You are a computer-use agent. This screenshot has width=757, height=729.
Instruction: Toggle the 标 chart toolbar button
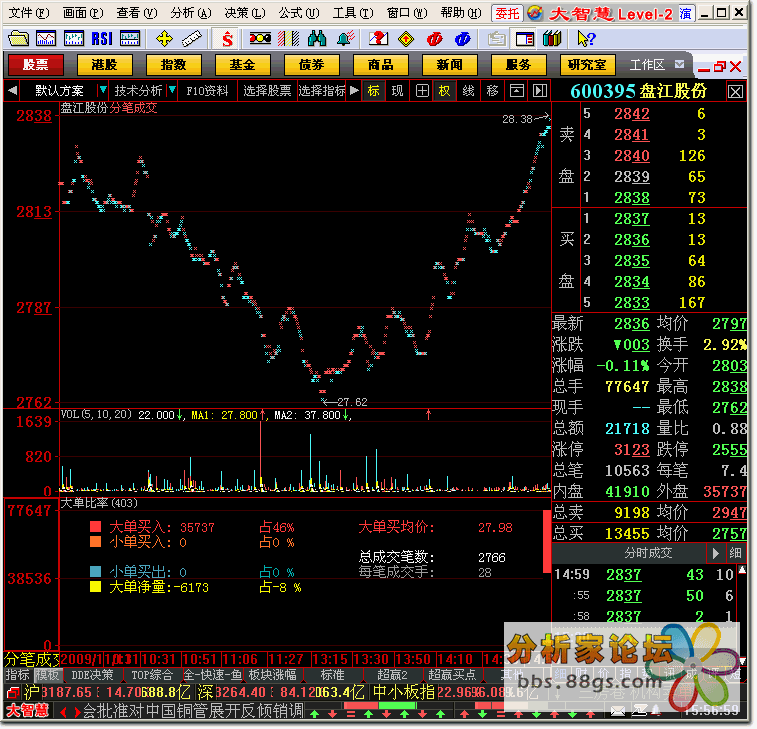click(x=374, y=91)
